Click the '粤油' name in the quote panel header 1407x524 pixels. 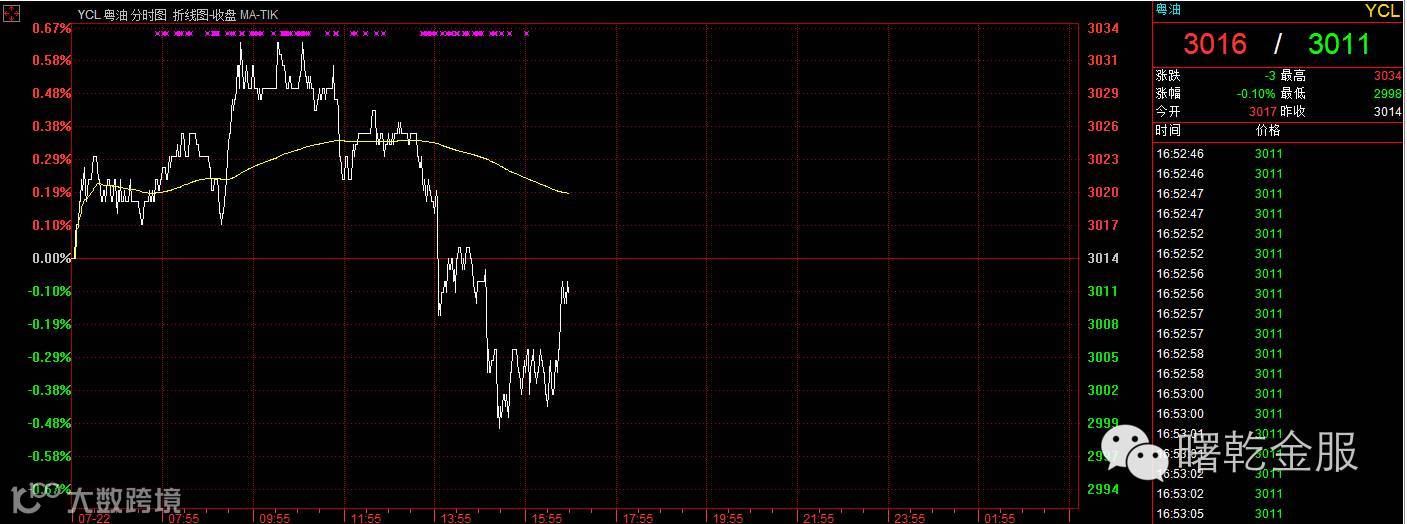coord(1167,9)
